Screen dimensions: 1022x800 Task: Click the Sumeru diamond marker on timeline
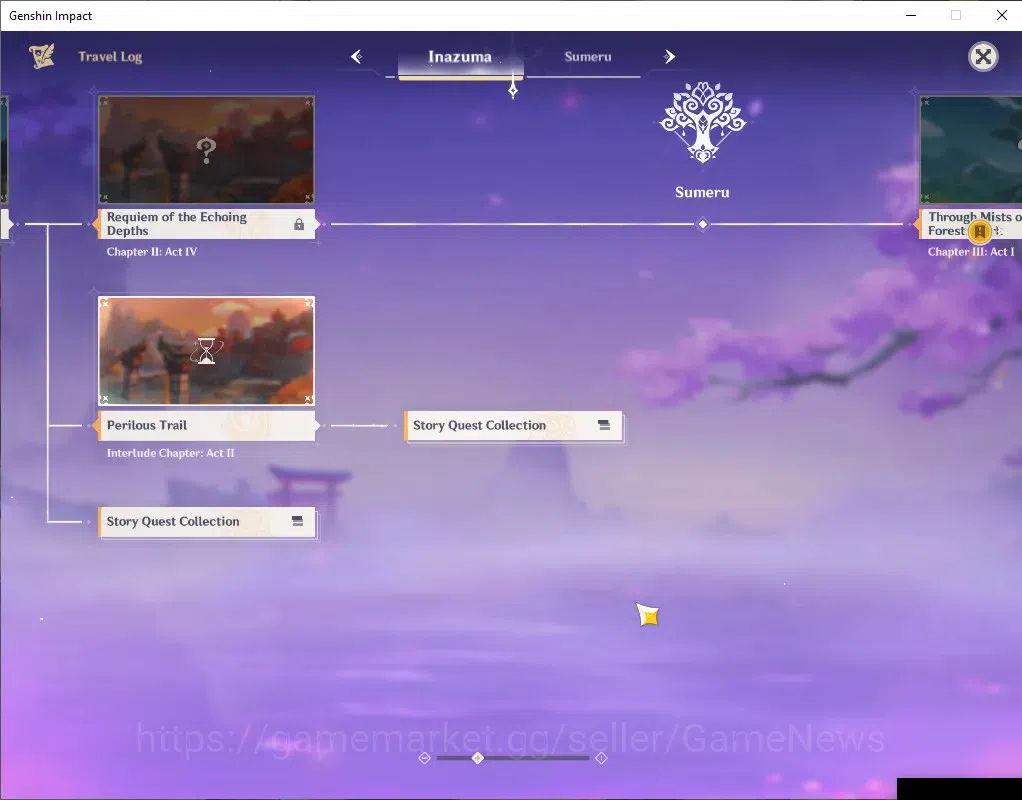click(x=703, y=224)
